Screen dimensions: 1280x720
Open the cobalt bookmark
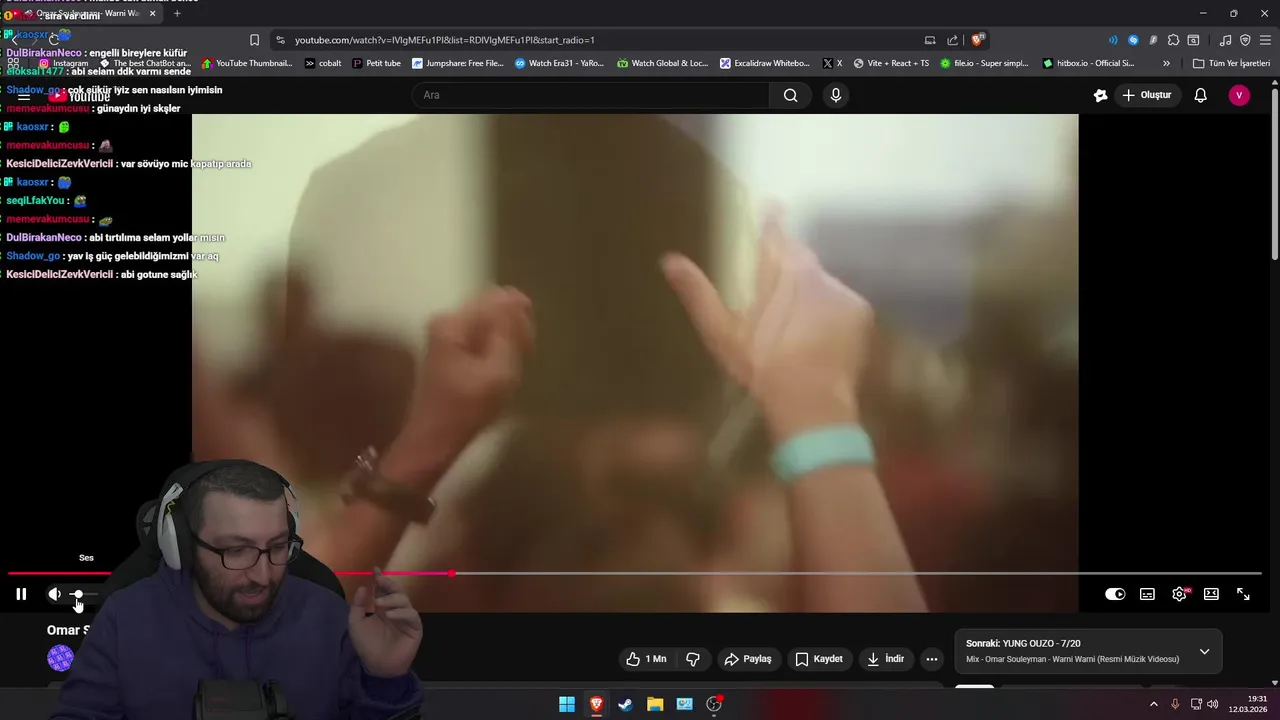click(323, 63)
